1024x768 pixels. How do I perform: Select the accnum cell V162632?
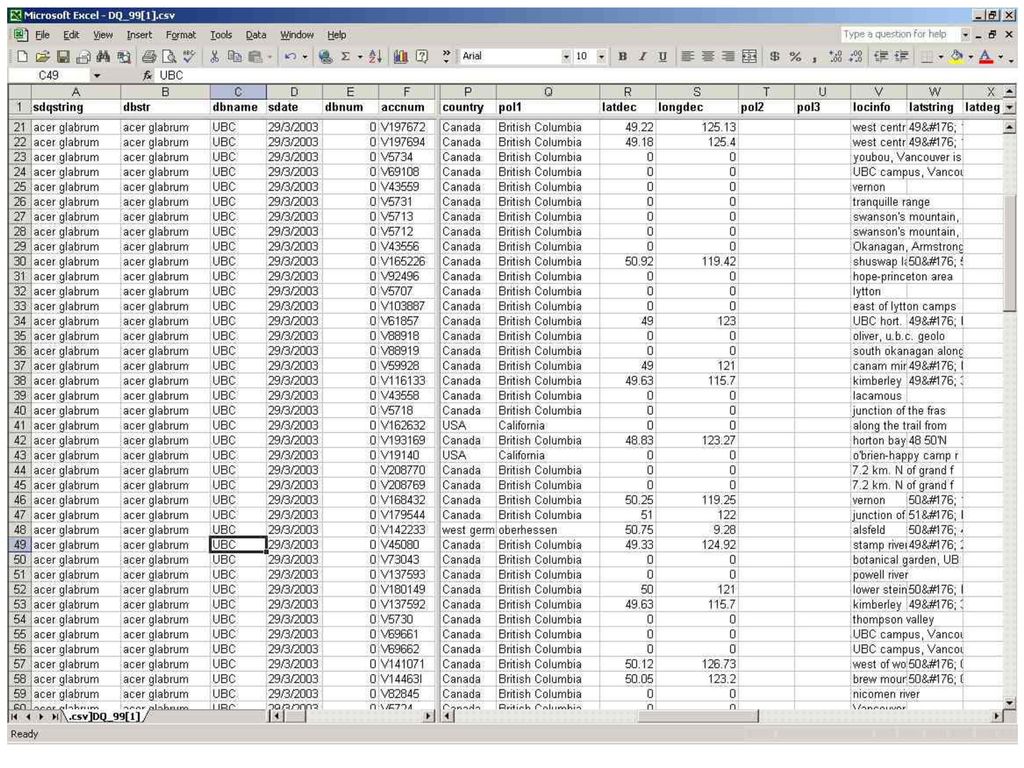pos(406,426)
